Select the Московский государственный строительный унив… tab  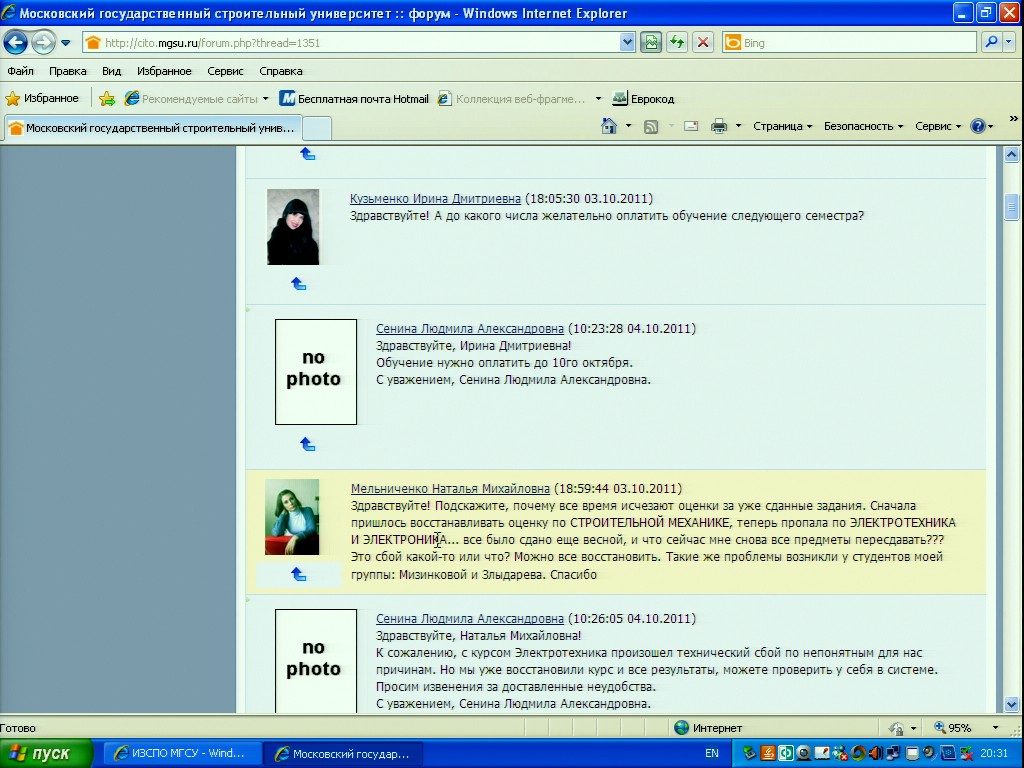pos(154,128)
